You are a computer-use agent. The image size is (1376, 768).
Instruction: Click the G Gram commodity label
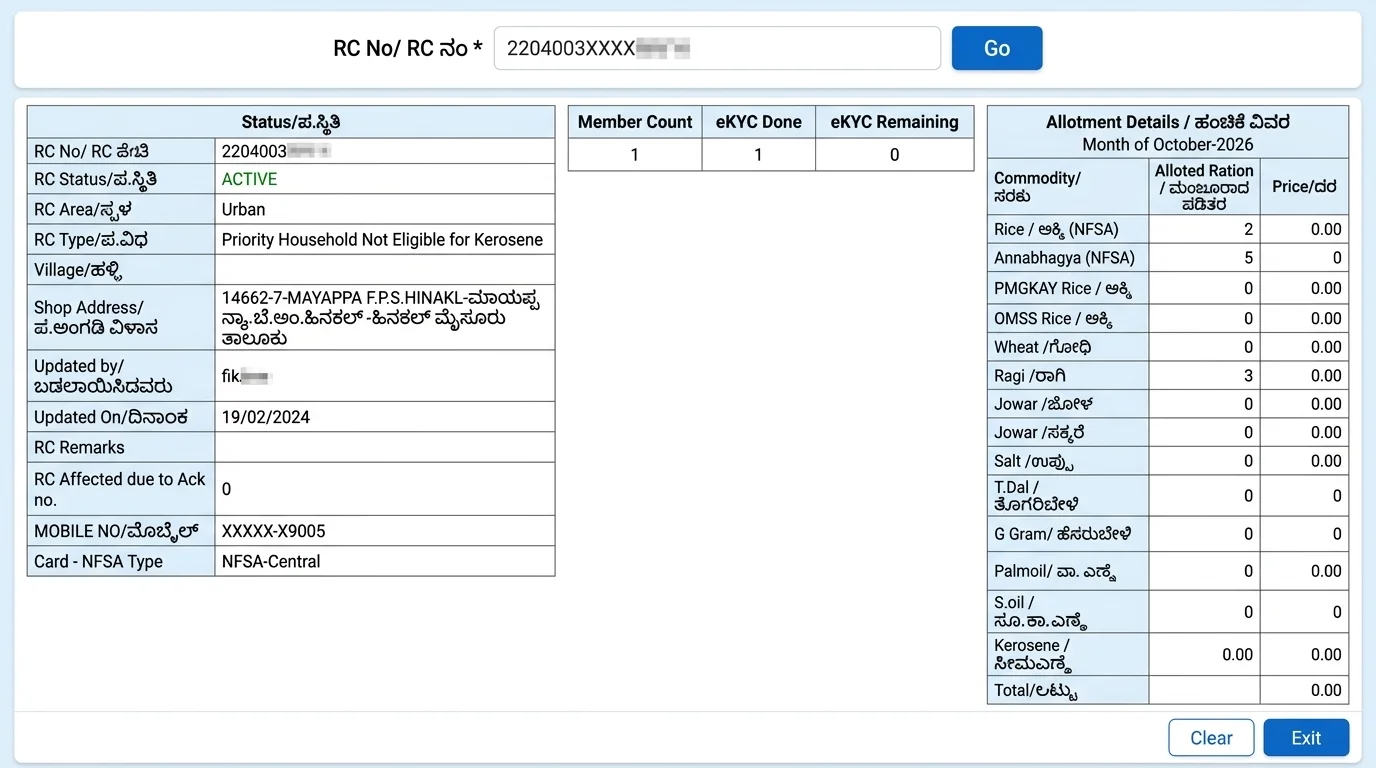(1063, 534)
